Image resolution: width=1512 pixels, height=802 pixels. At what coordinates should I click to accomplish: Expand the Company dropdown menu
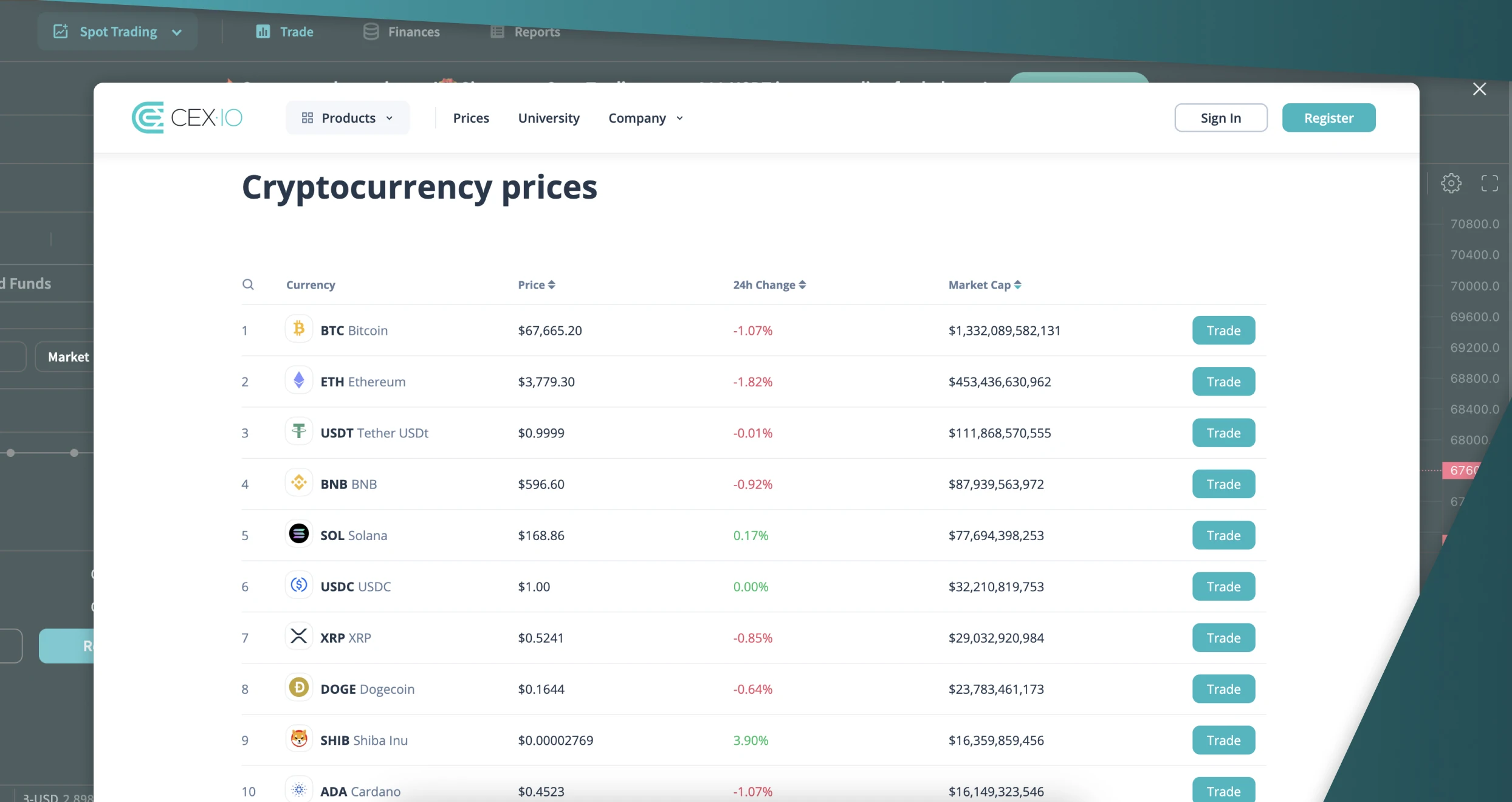point(645,118)
